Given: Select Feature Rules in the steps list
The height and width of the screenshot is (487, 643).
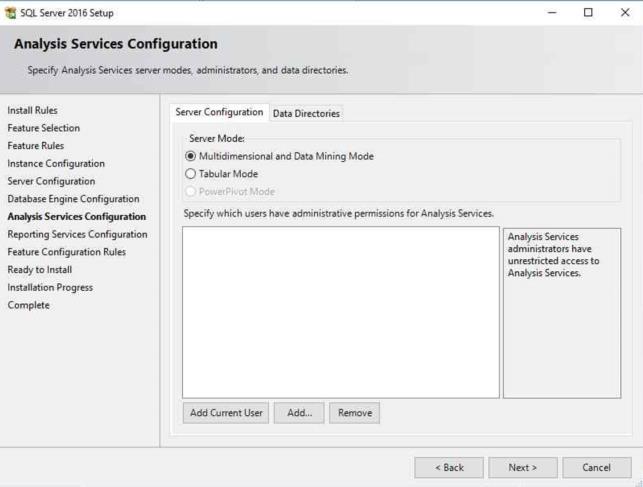Looking at the screenshot, I should 36,146.
